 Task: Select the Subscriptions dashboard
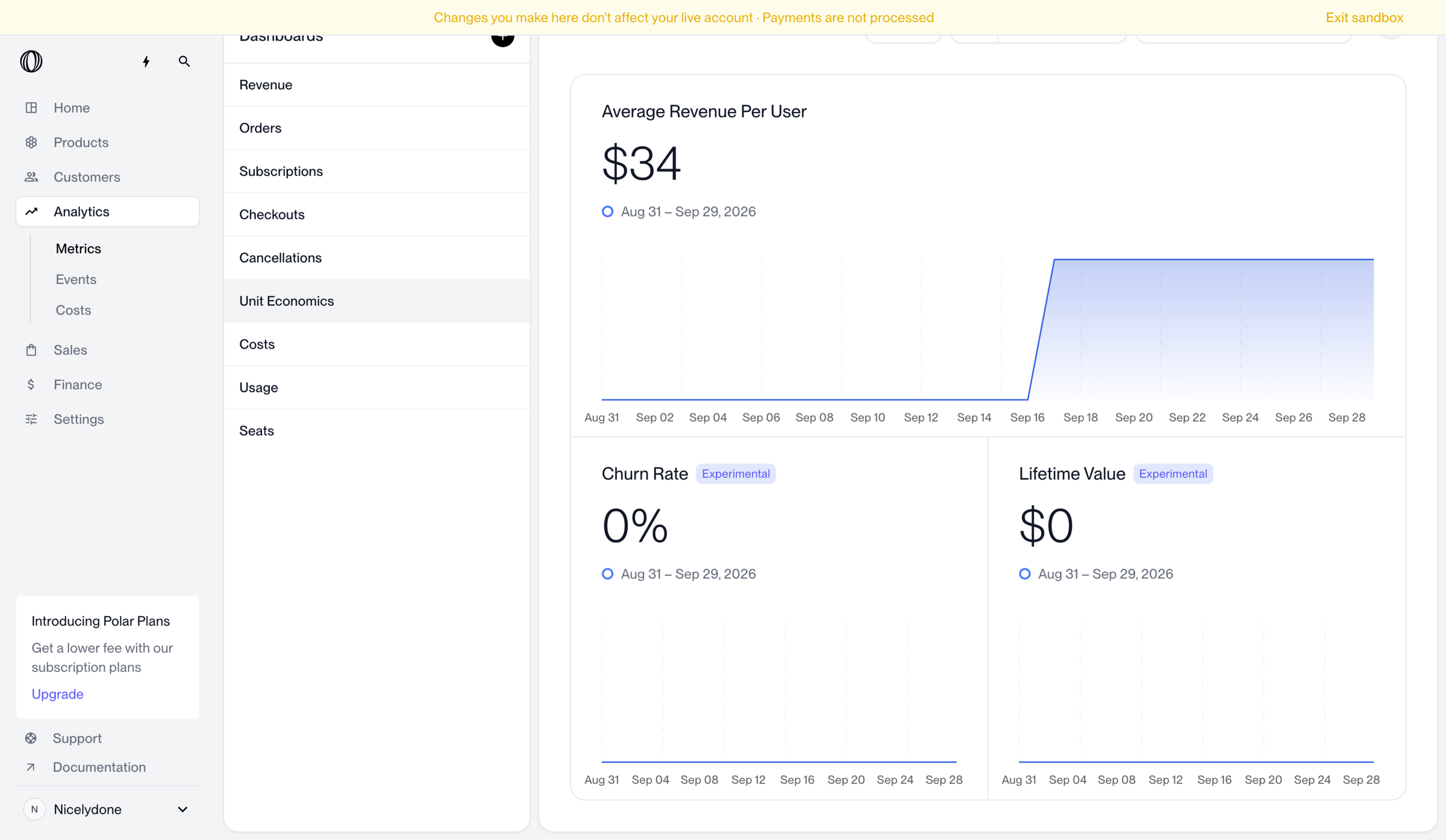377,172
